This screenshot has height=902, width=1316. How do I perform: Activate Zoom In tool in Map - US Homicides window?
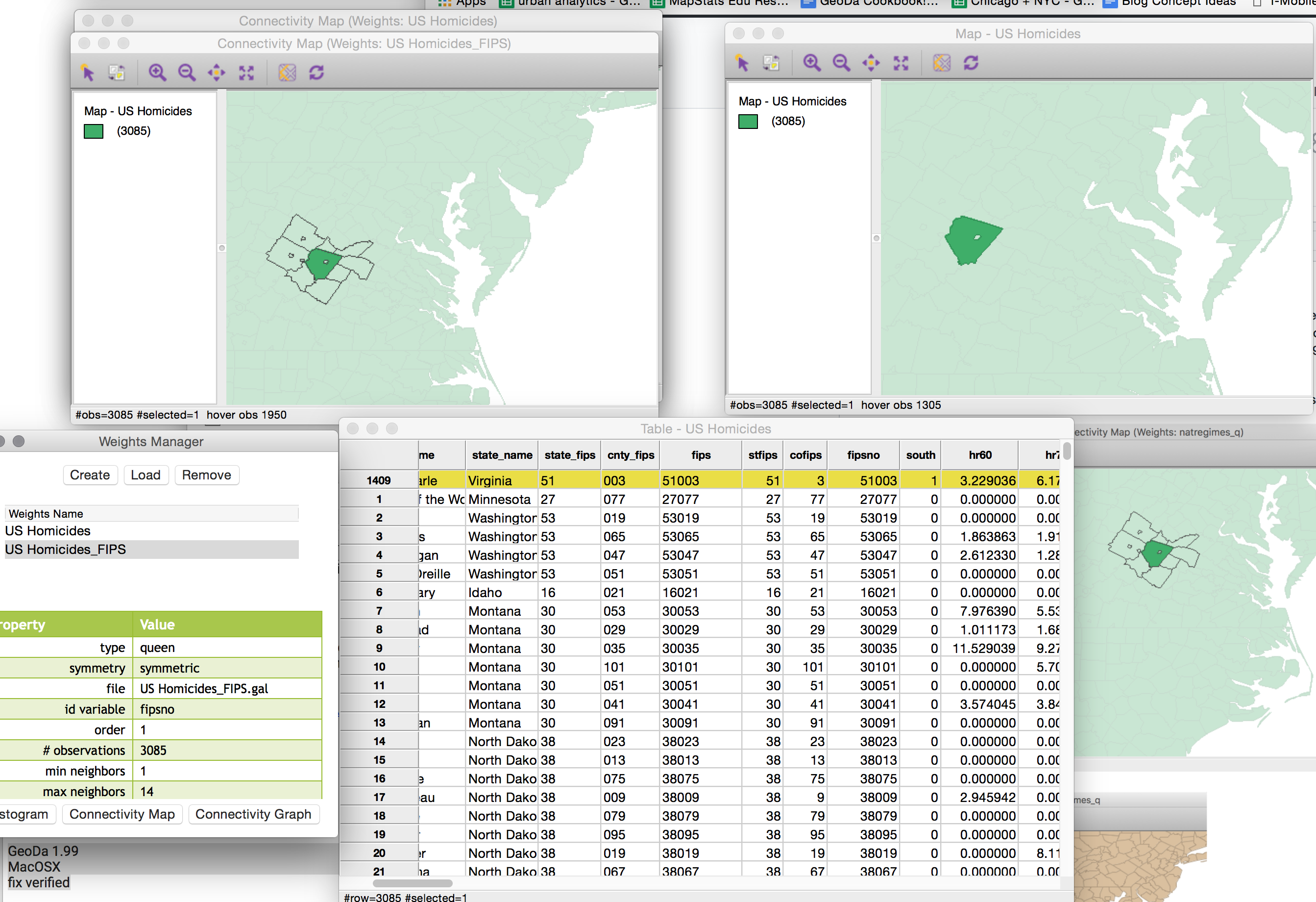[x=811, y=63]
